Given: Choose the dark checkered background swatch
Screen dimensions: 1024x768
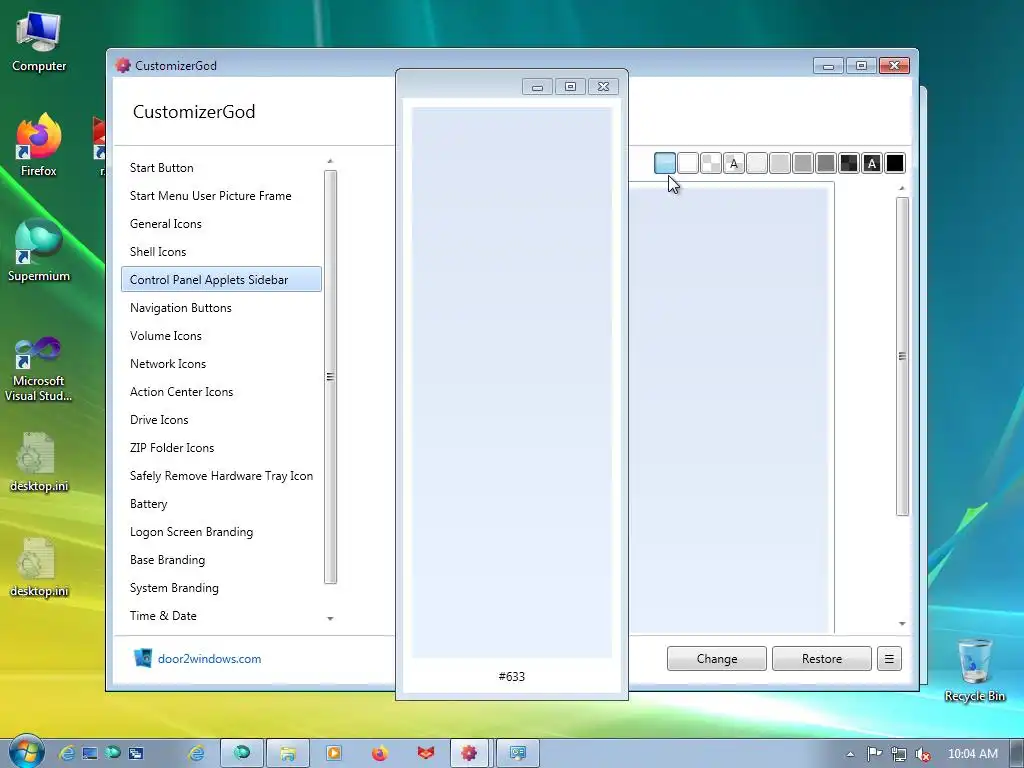Looking at the screenshot, I should 849,163.
